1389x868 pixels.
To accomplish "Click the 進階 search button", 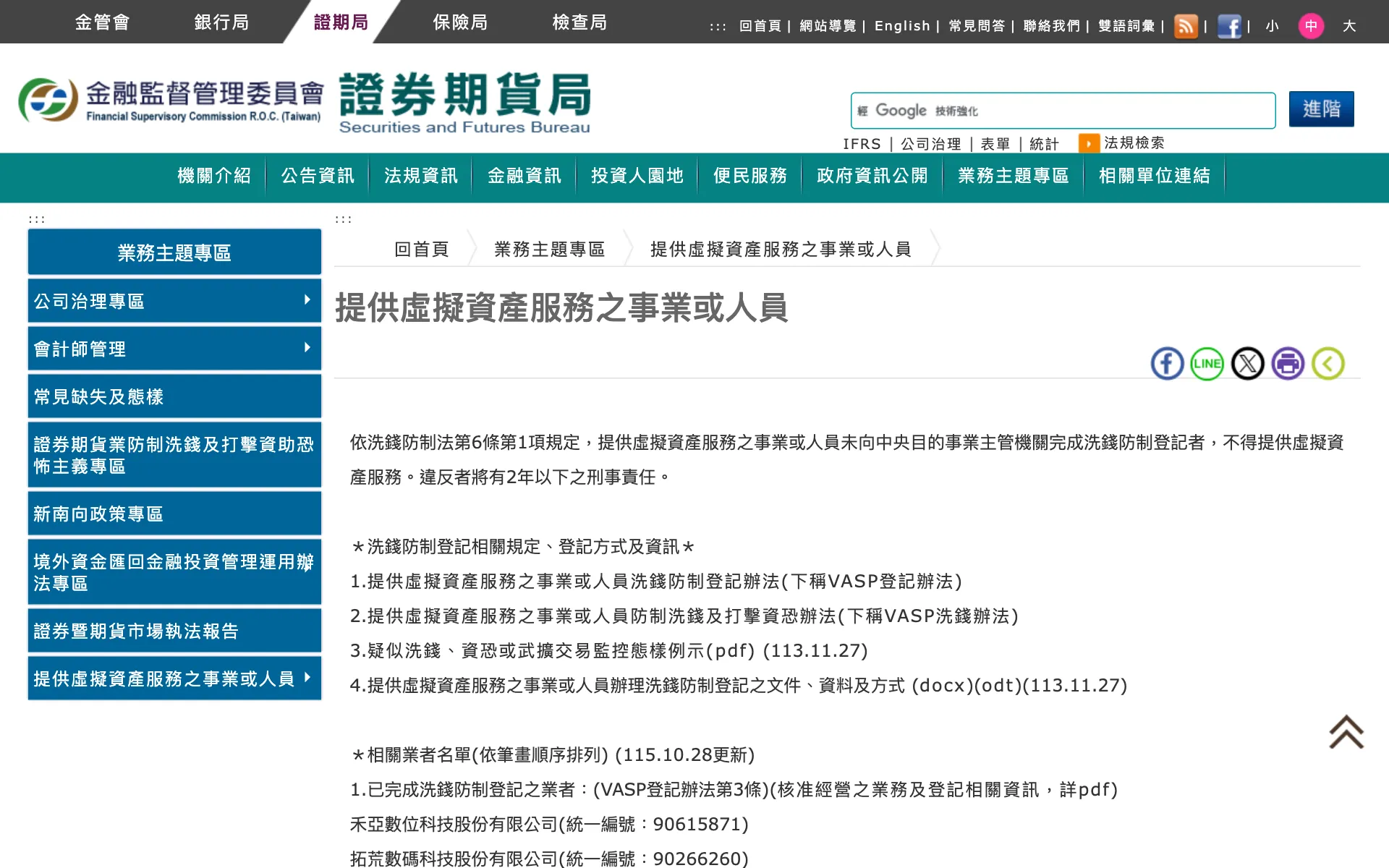I will (x=1321, y=109).
